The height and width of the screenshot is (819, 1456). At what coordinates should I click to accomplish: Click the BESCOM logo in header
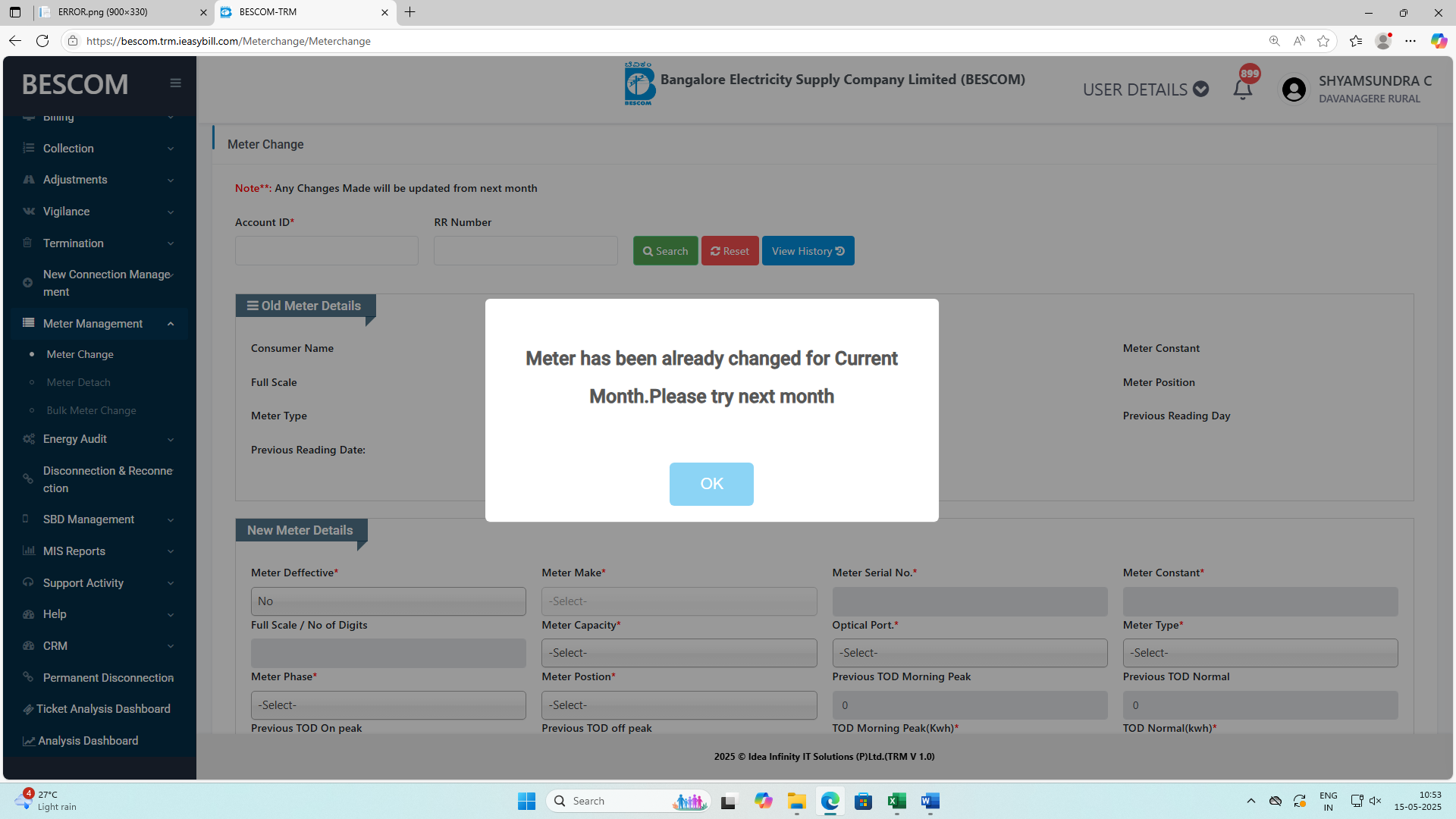pos(639,83)
